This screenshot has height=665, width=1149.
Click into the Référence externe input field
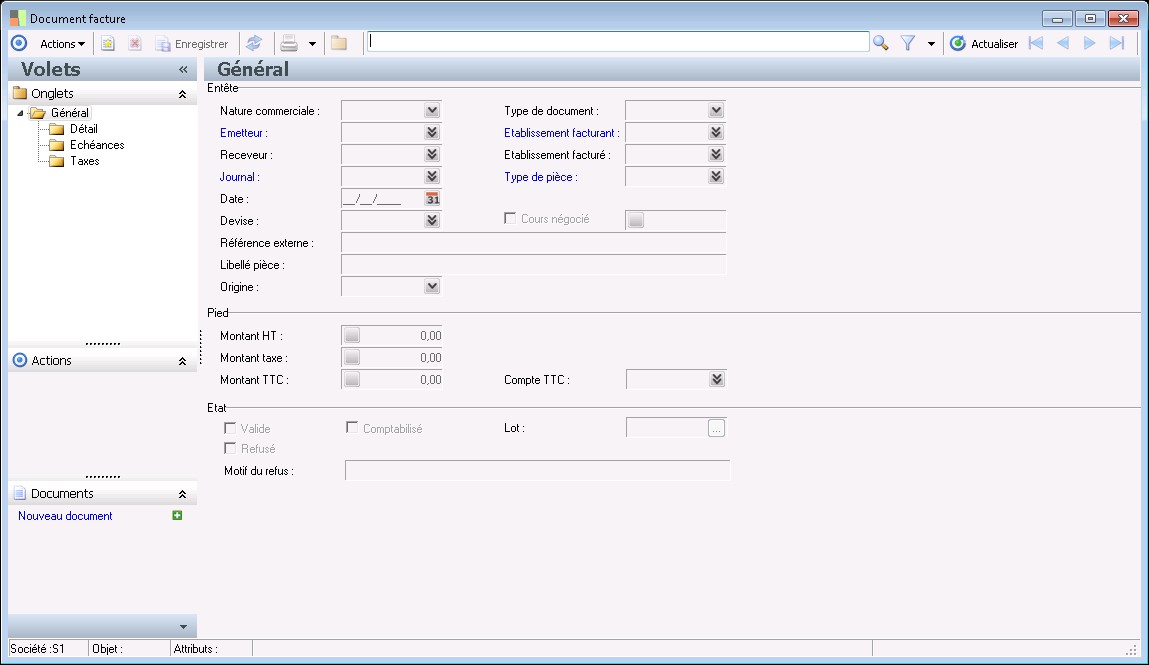533,243
